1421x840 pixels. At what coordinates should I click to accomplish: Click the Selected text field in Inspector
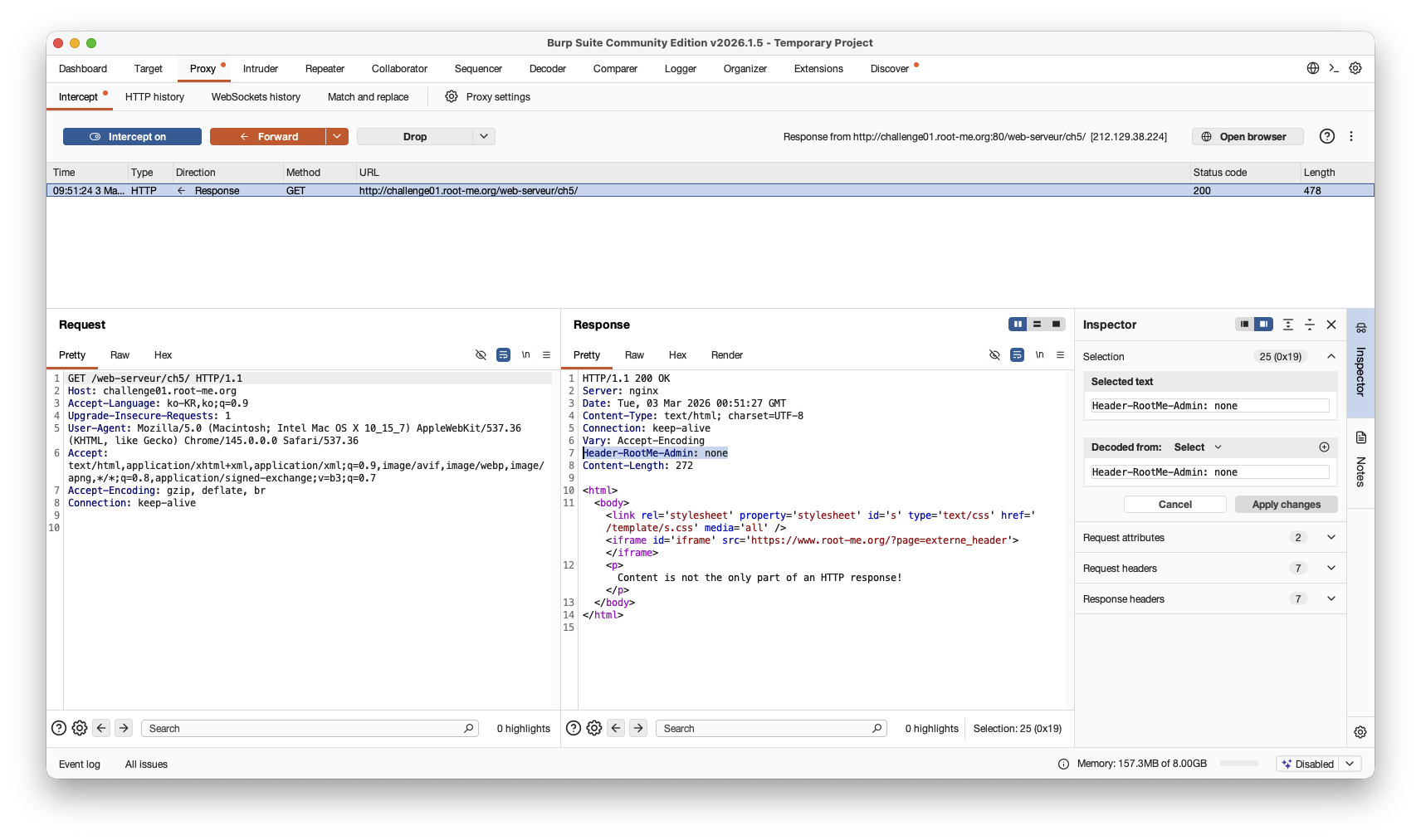1210,405
